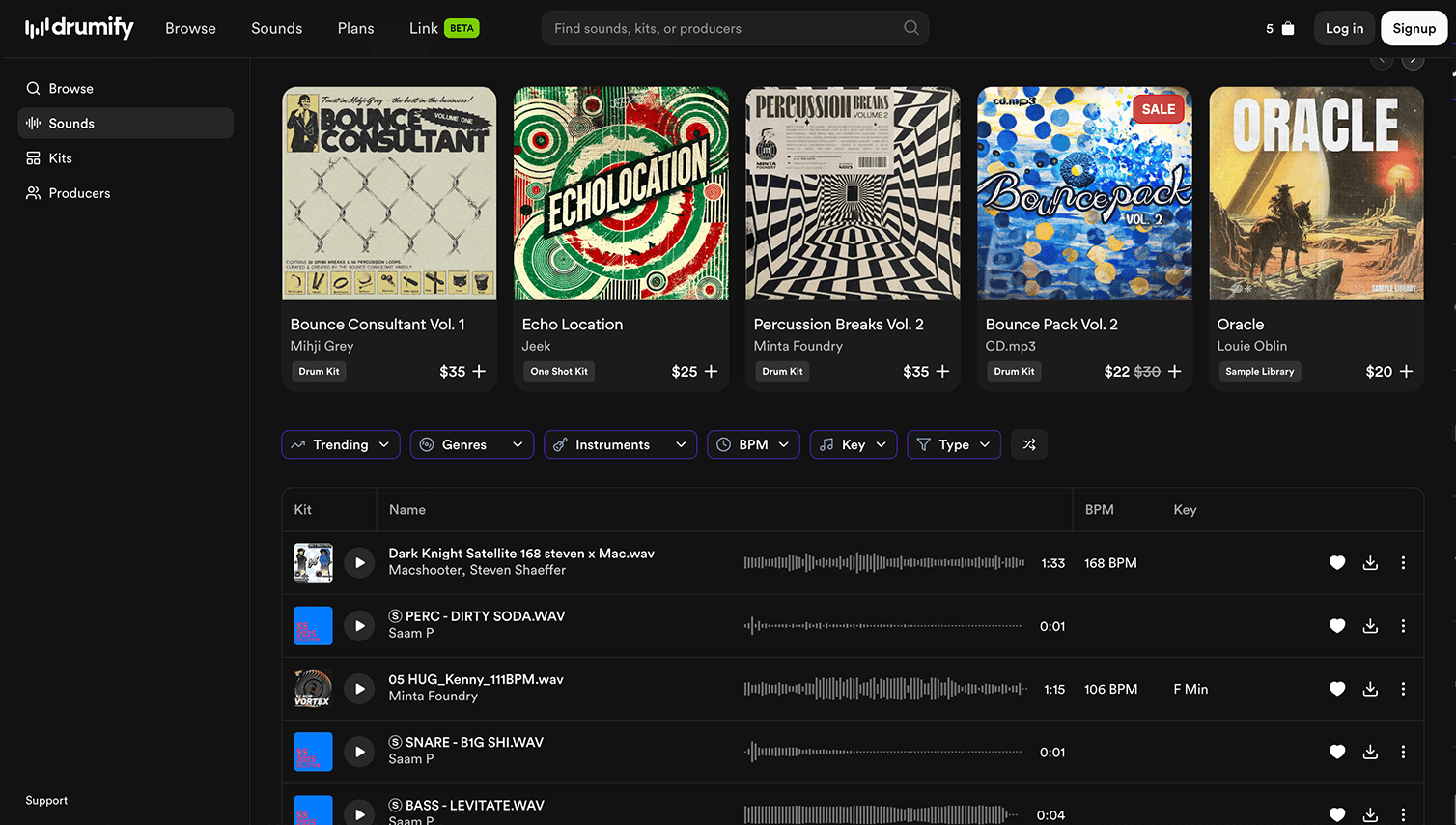The height and width of the screenshot is (825, 1456).
Task: Expand the Genres filter dropdown
Action: [471, 444]
